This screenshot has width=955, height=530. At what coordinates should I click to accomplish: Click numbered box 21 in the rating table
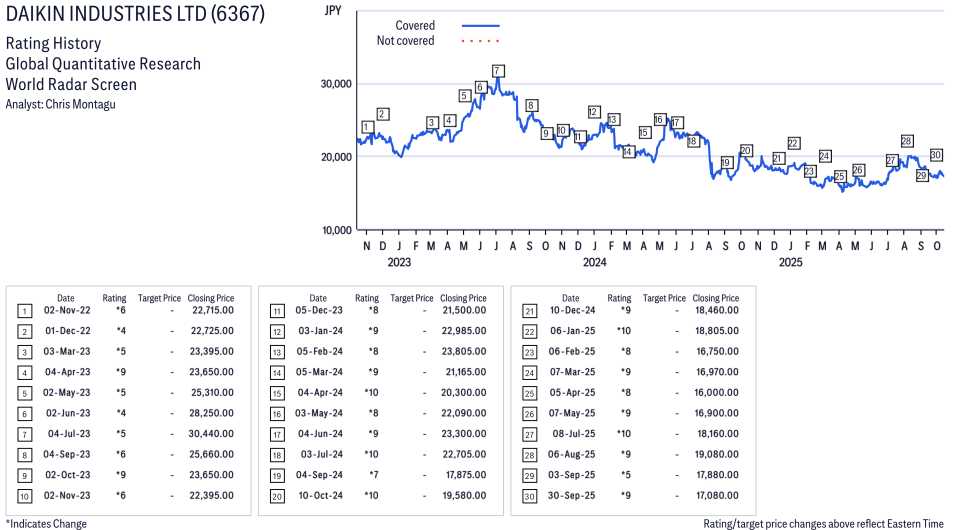coord(529,311)
